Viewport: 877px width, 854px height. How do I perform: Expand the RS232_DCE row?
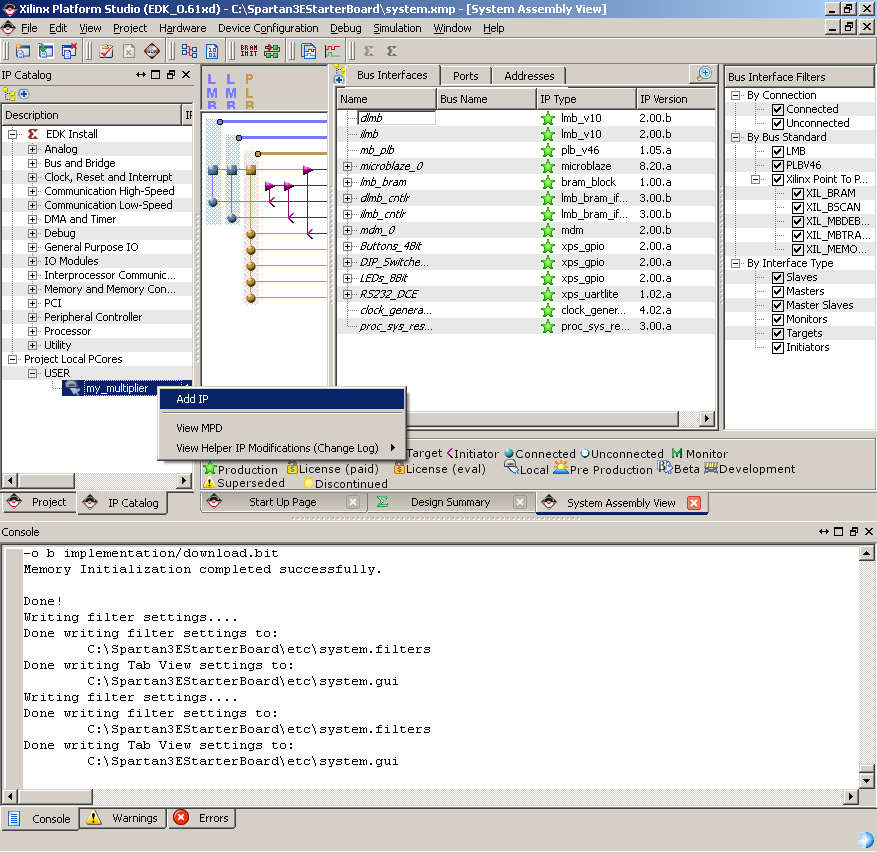tap(347, 294)
